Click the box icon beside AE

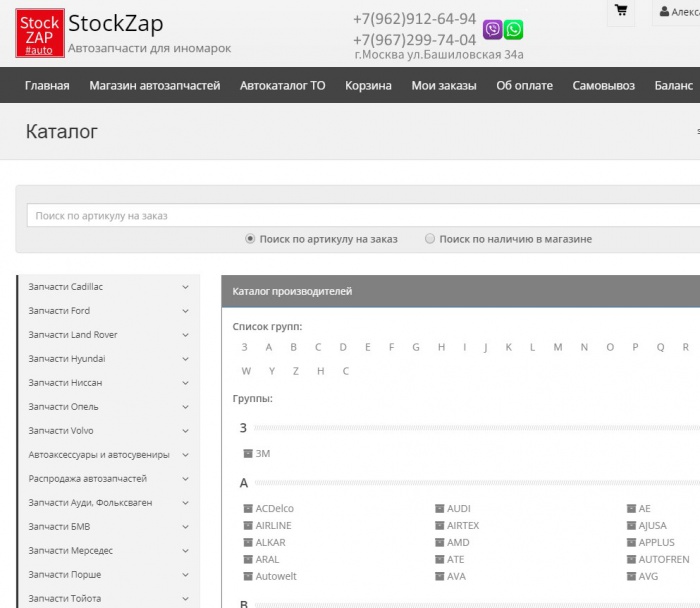click(631, 508)
